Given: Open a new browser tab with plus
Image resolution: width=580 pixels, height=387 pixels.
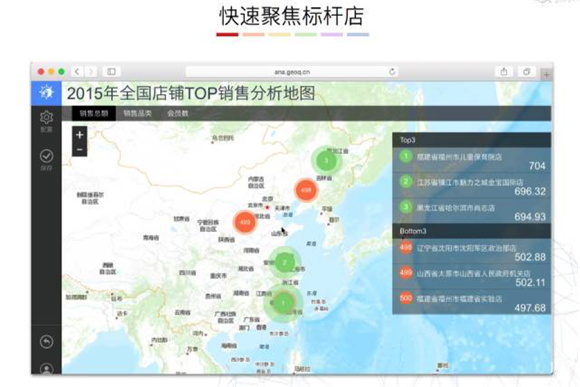Looking at the screenshot, I should 546,75.
